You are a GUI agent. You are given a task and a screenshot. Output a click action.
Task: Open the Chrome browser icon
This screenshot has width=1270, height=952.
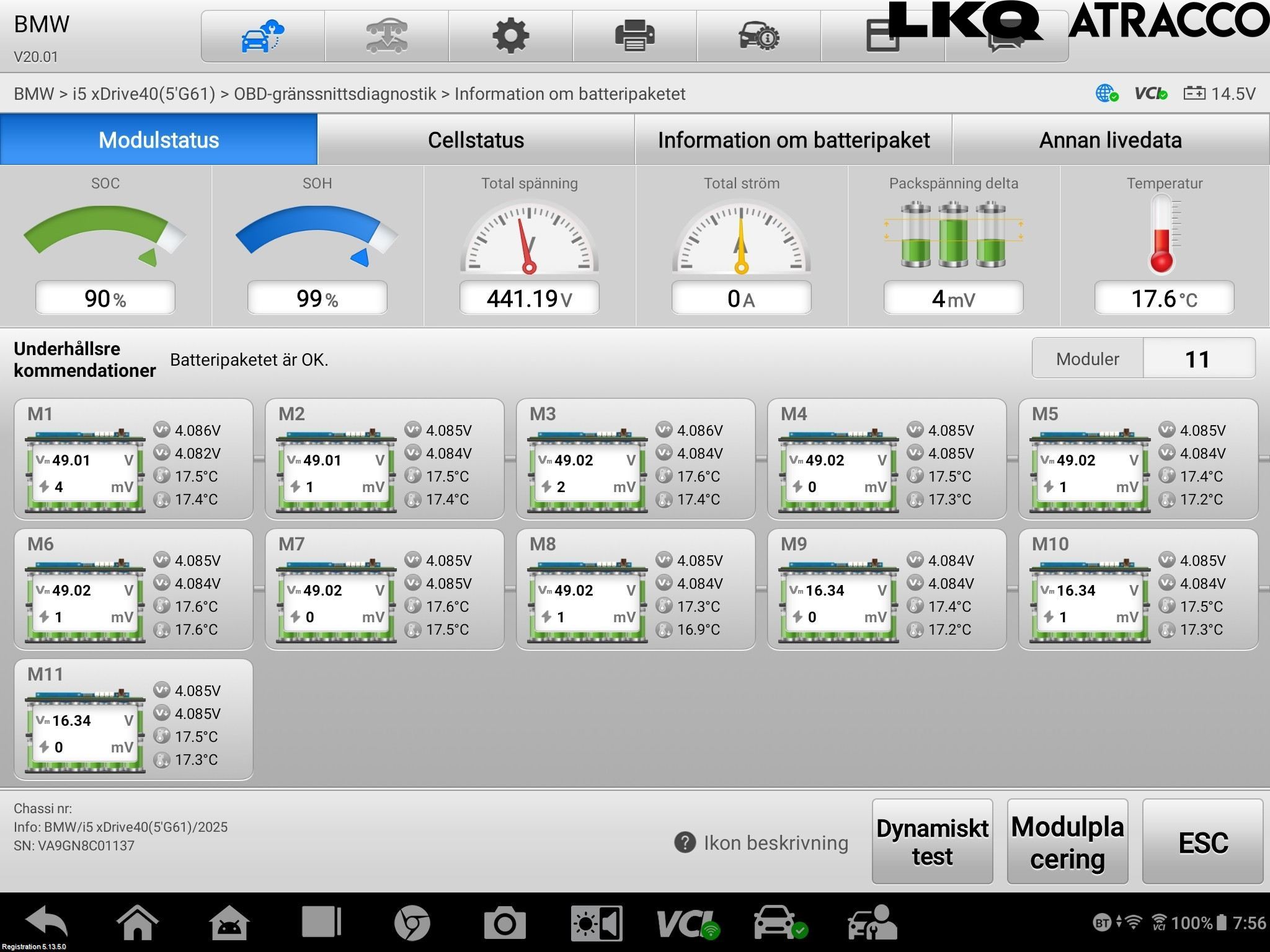point(412,923)
